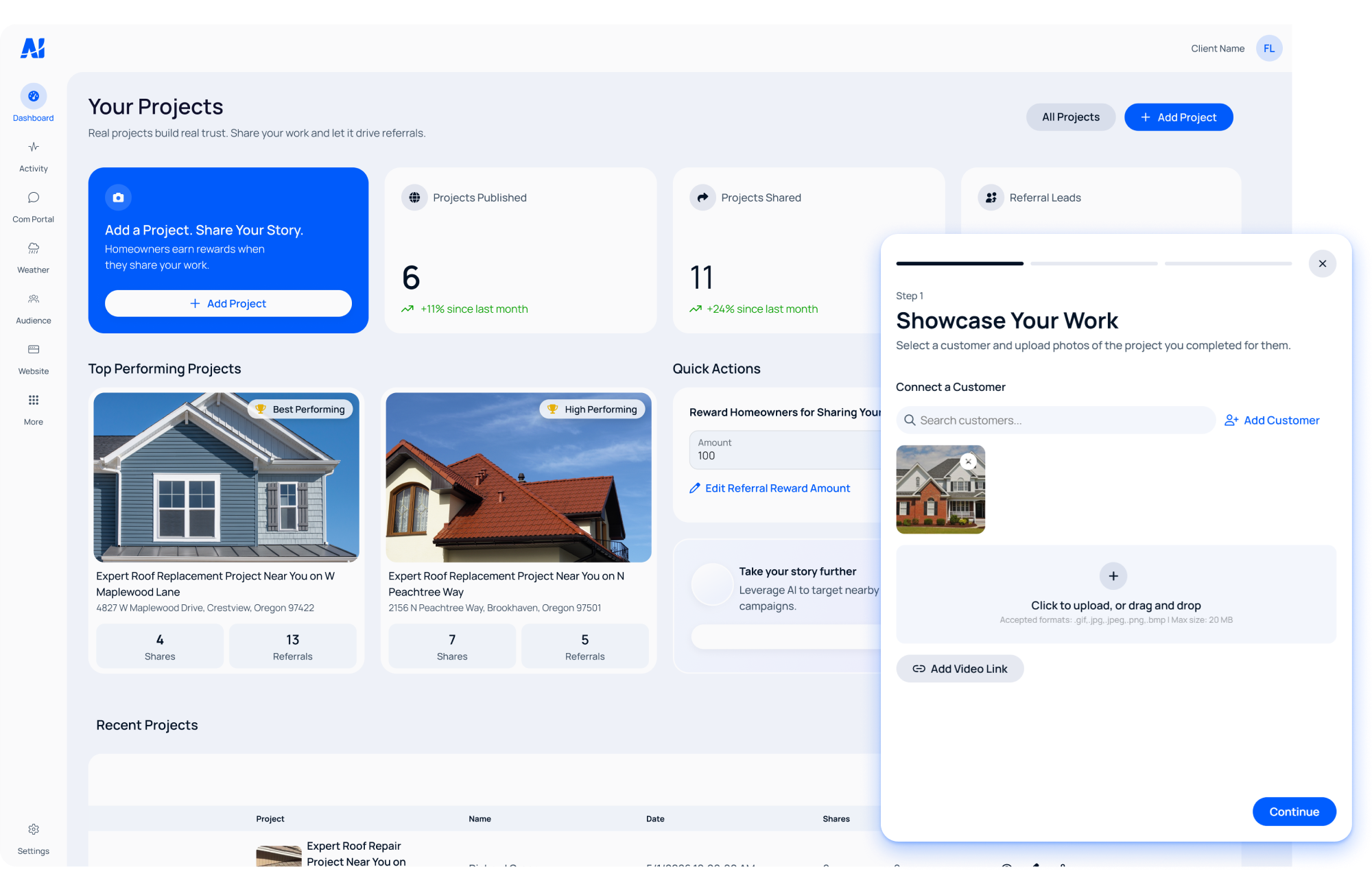
Task: Click Expert Roof Replacement title on N Peachtree Way
Action: pos(506,584)
